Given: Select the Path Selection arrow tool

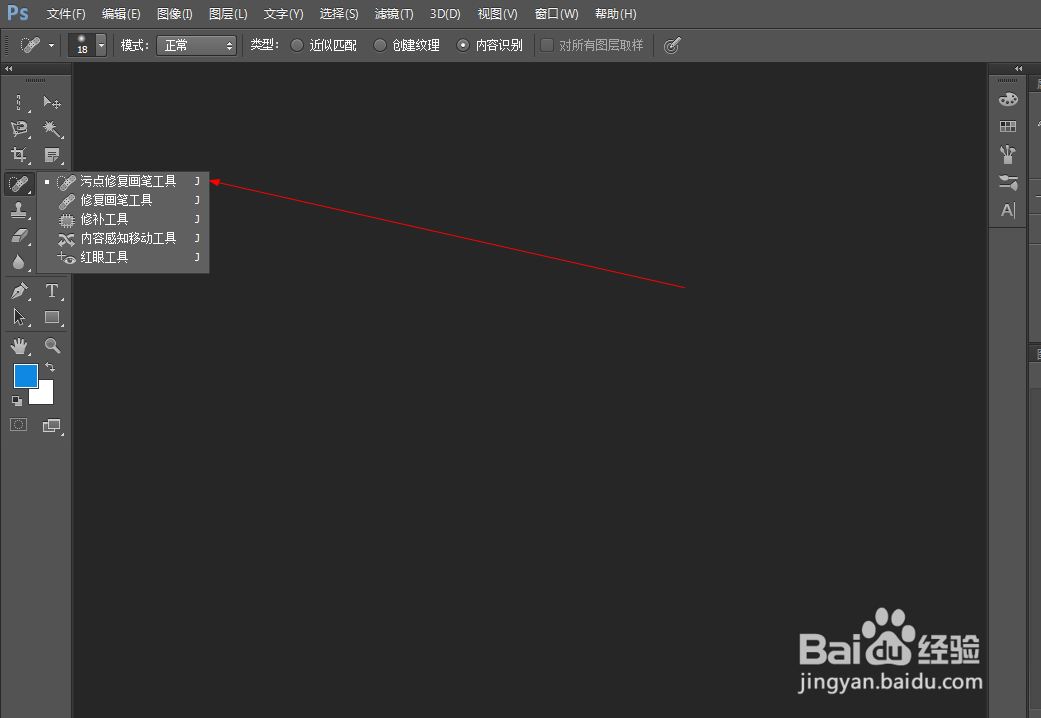Looking at the screenshot, I should [19, 317].
